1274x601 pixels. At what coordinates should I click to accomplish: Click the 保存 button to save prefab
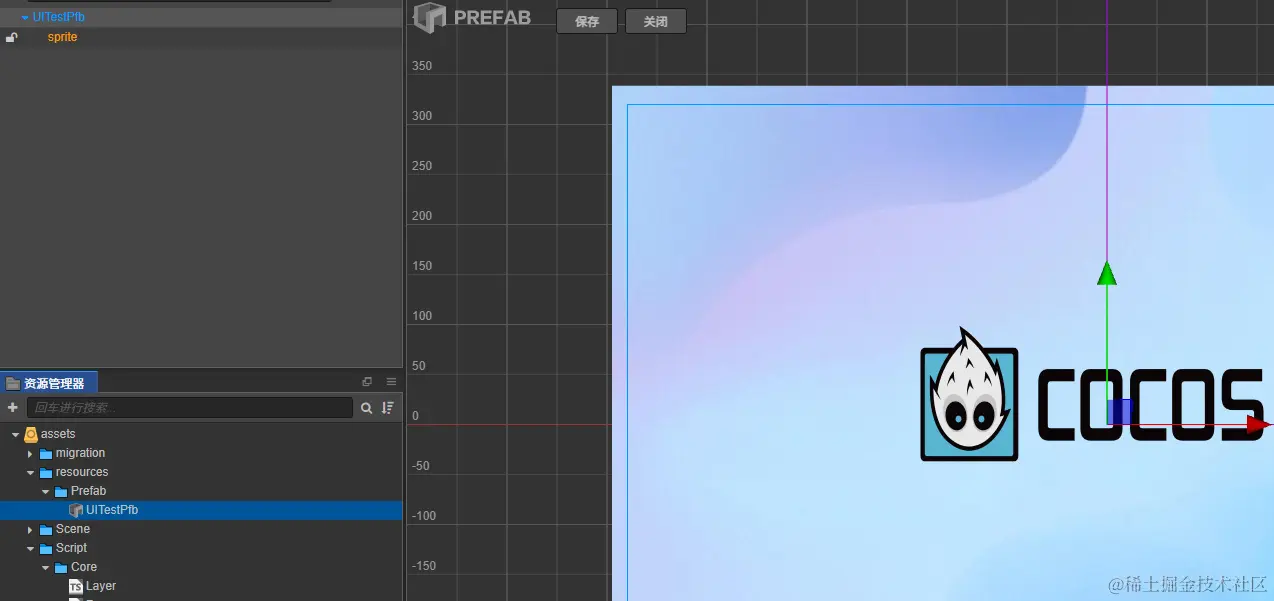(x=587, y=21)
